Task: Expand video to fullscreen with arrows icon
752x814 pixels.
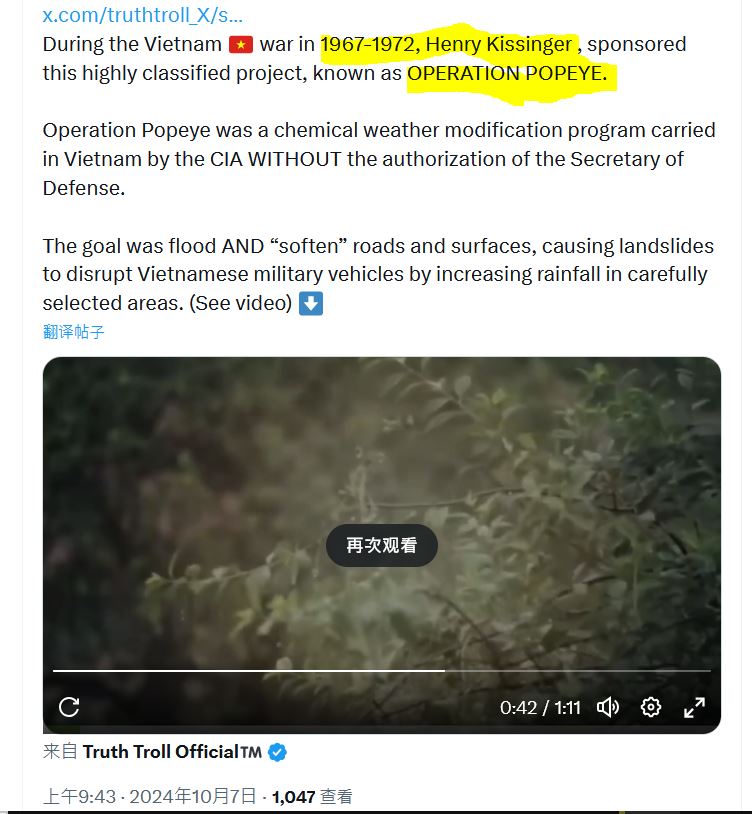Action: click(694, 707)
